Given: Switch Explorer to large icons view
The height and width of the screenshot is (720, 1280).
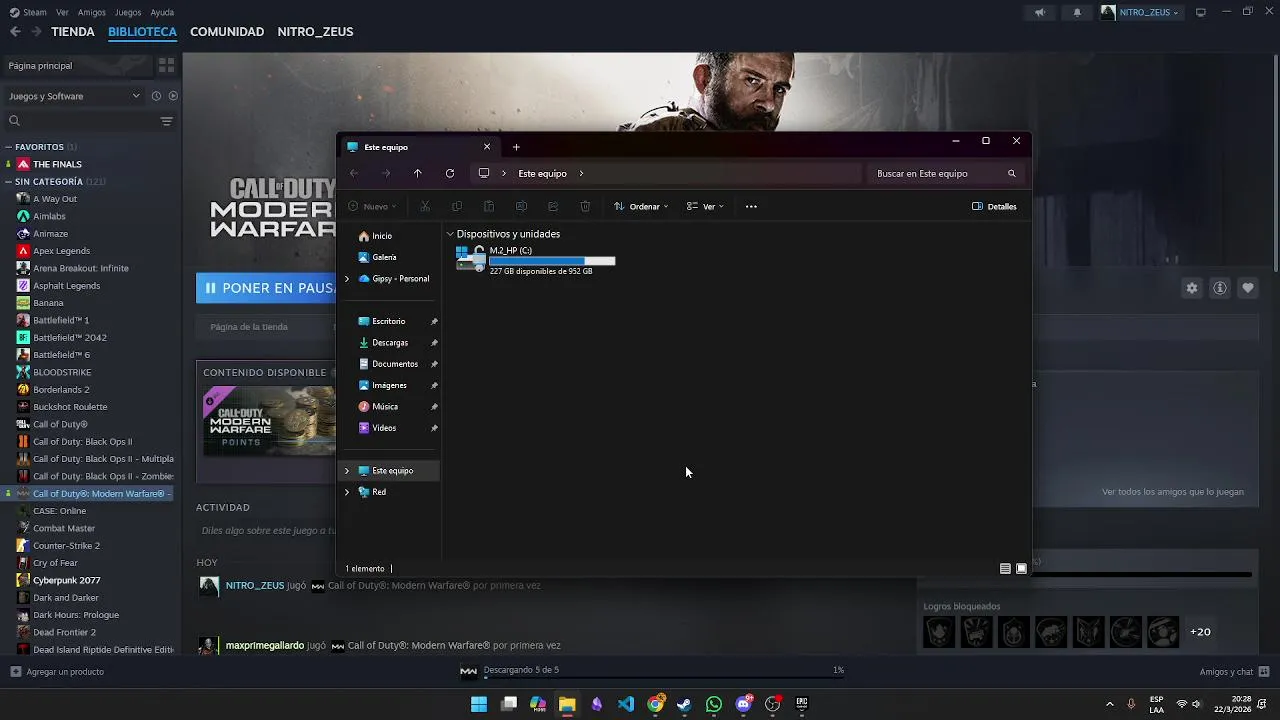Looking at the screenshot, I should point(1021,568).
